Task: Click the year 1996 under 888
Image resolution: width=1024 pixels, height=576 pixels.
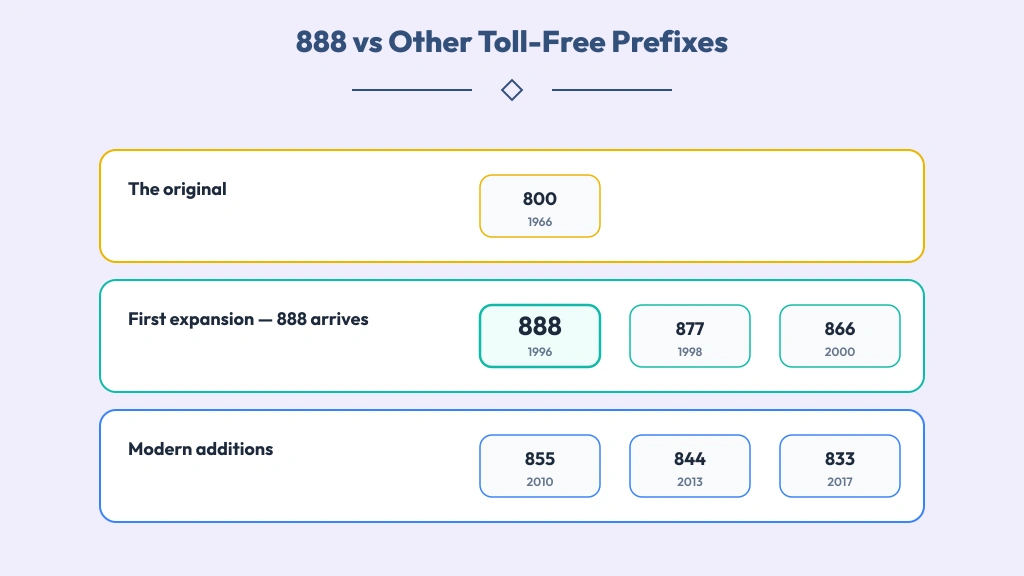Action: [539, 352]
